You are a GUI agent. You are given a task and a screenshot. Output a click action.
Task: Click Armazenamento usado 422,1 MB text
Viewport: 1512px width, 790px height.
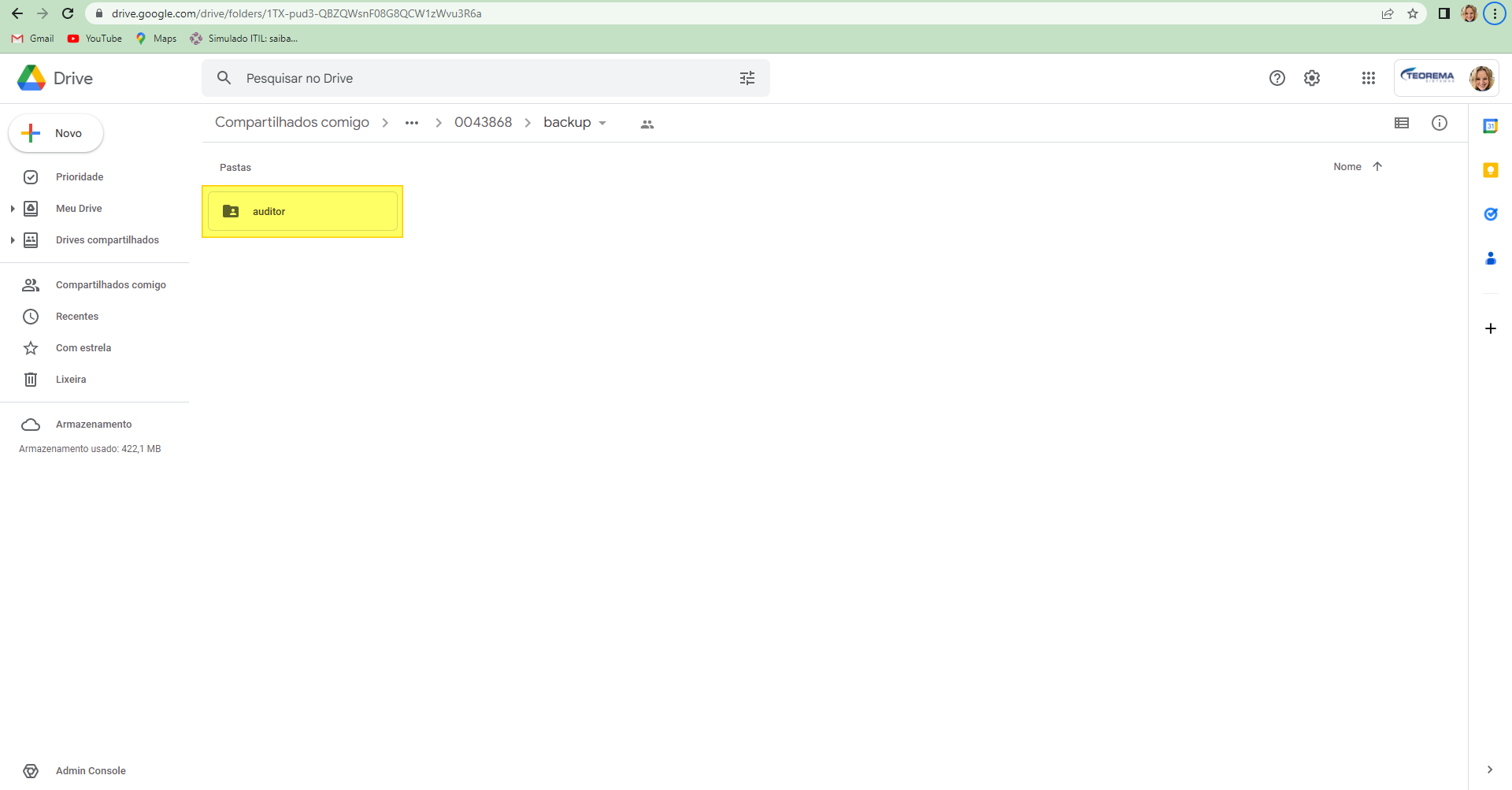pos(90,449)
